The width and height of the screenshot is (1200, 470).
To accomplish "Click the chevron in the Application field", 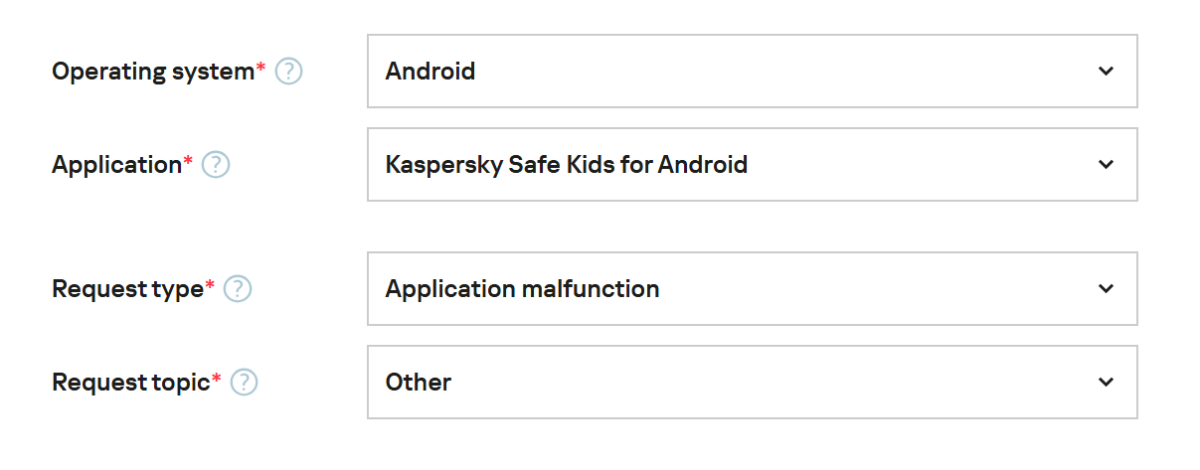I will tap(1105, 164).
